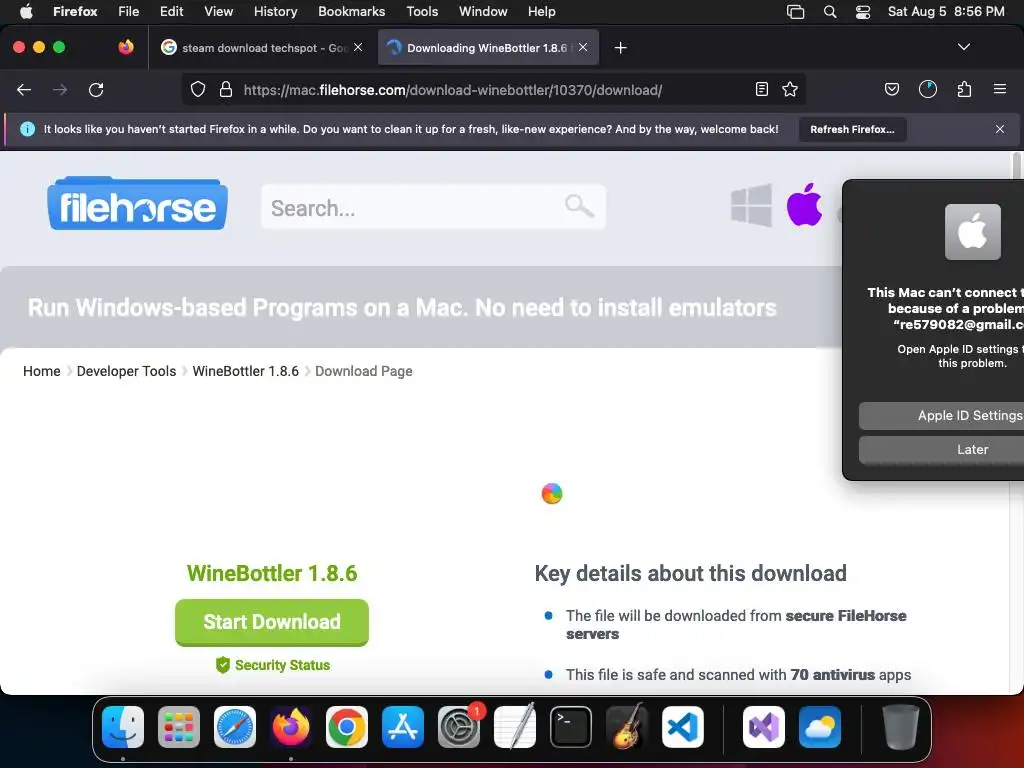Open Visual Studio Code from the Dock

pyautogui.click(x=683, y=727)
